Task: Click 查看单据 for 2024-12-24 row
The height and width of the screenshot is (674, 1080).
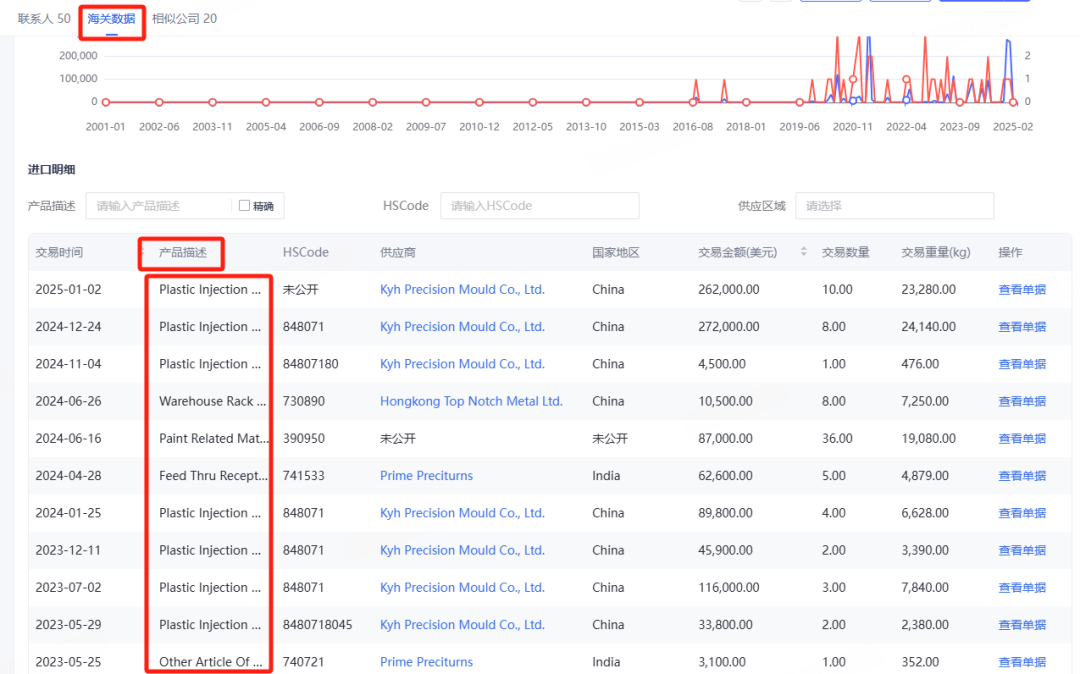Action: coord(1022,326)
